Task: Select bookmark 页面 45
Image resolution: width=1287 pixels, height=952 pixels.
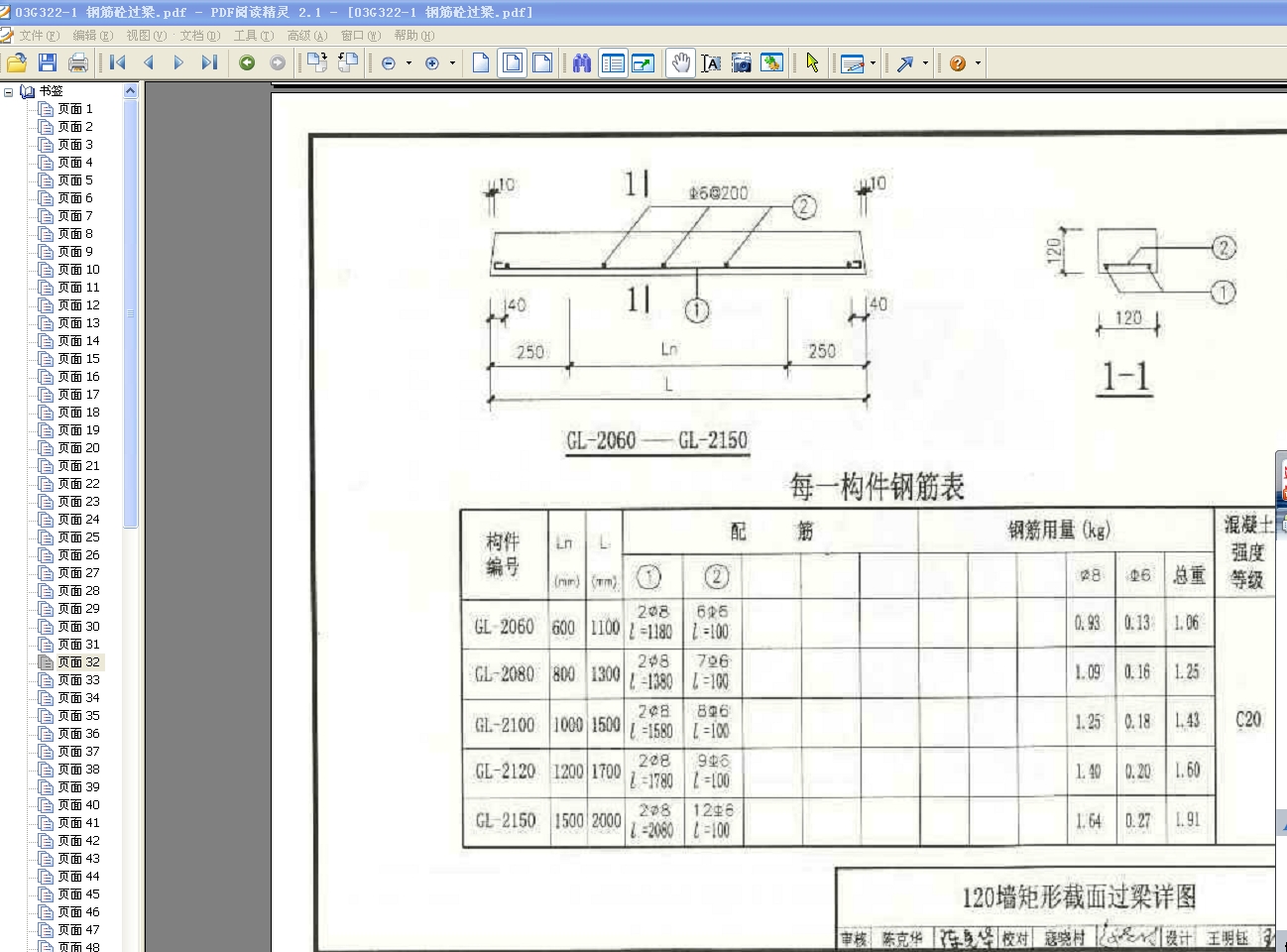Action: pyautogui.click(x=78, y=894)
